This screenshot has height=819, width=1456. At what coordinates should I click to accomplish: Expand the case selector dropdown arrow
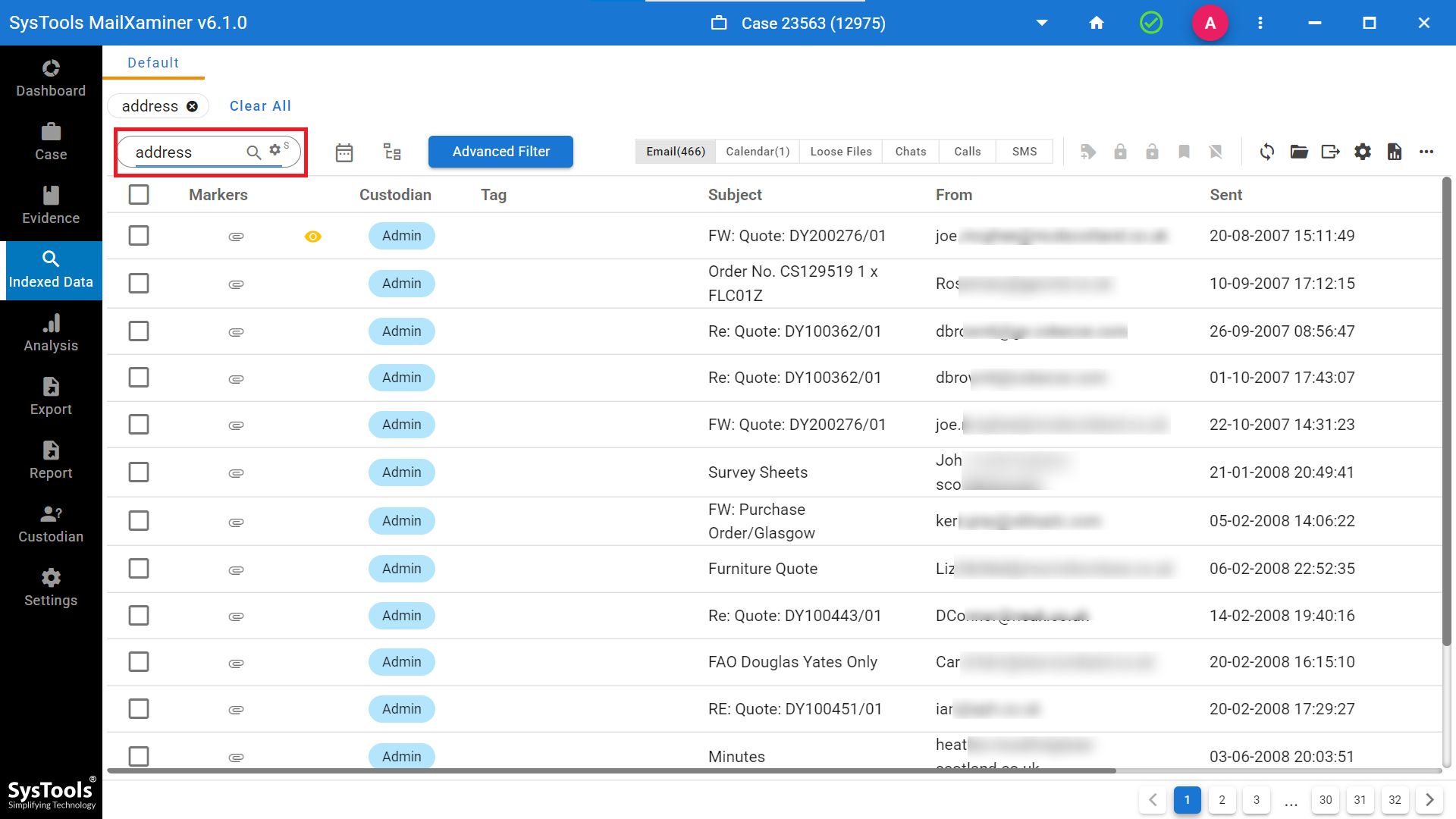point(1042,23)
